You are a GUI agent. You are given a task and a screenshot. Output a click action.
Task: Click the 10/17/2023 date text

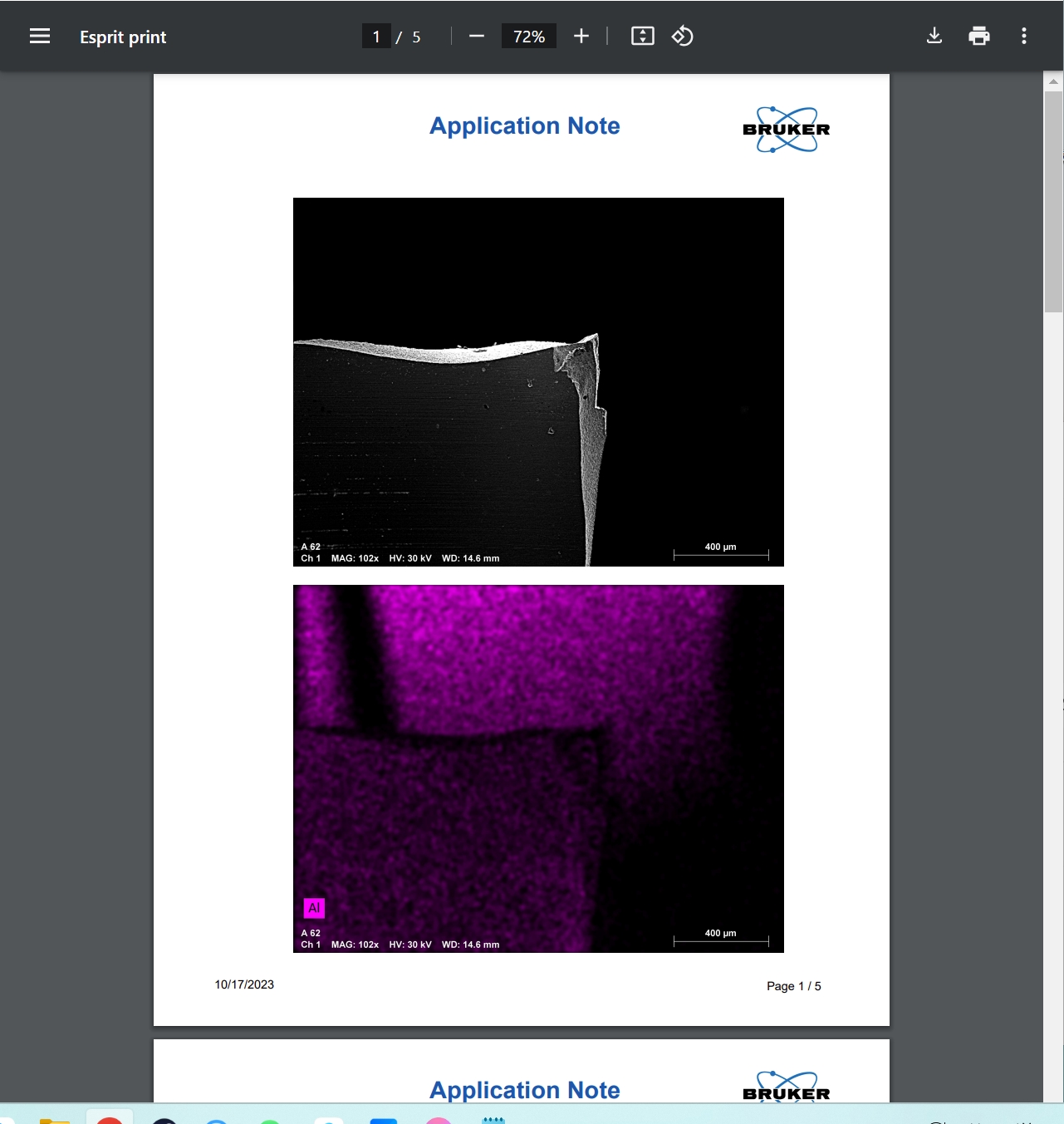pos(244,984)
